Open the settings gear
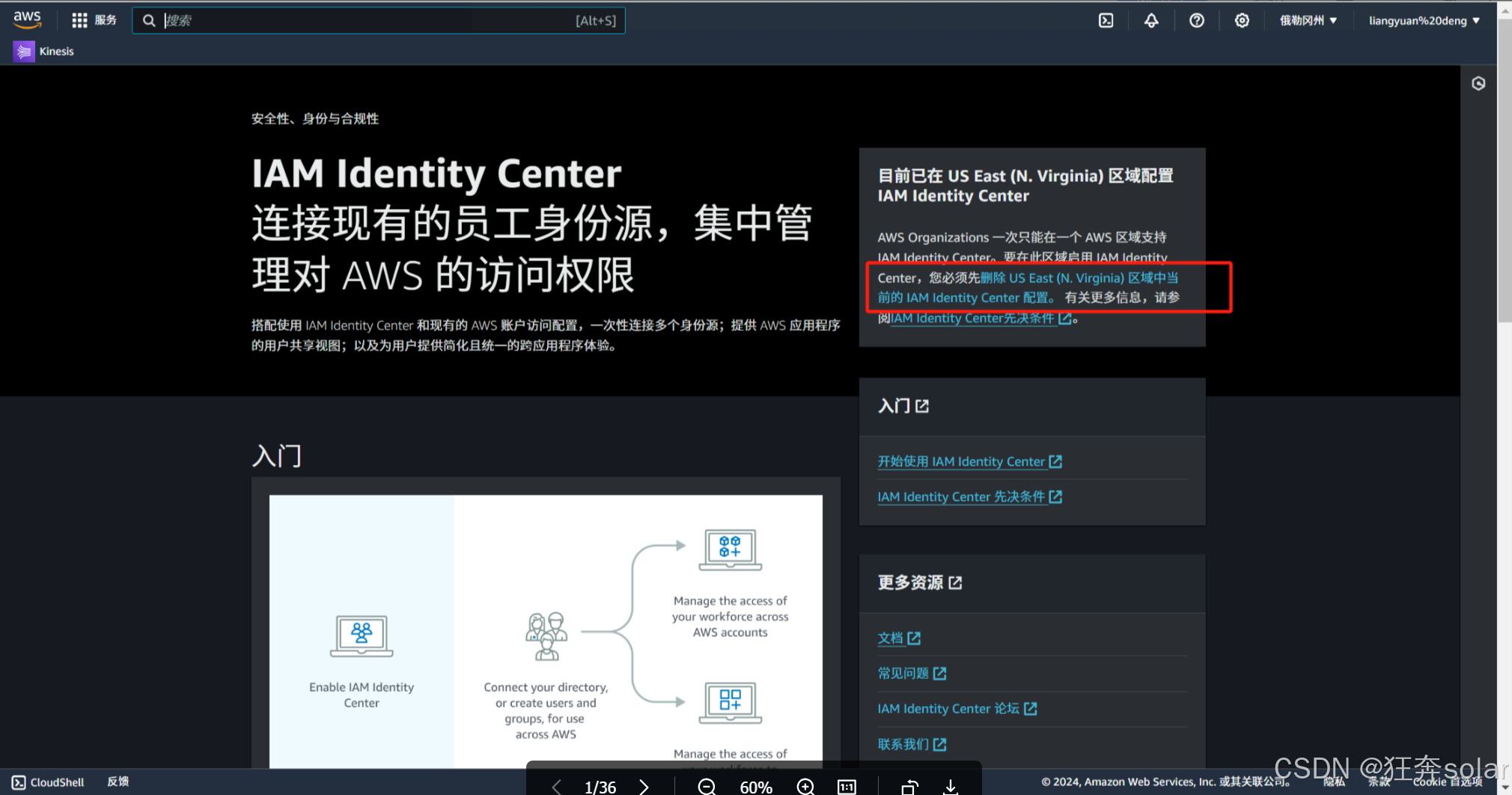Screen dimensions: 1512x795 [x=1242, y=20]
